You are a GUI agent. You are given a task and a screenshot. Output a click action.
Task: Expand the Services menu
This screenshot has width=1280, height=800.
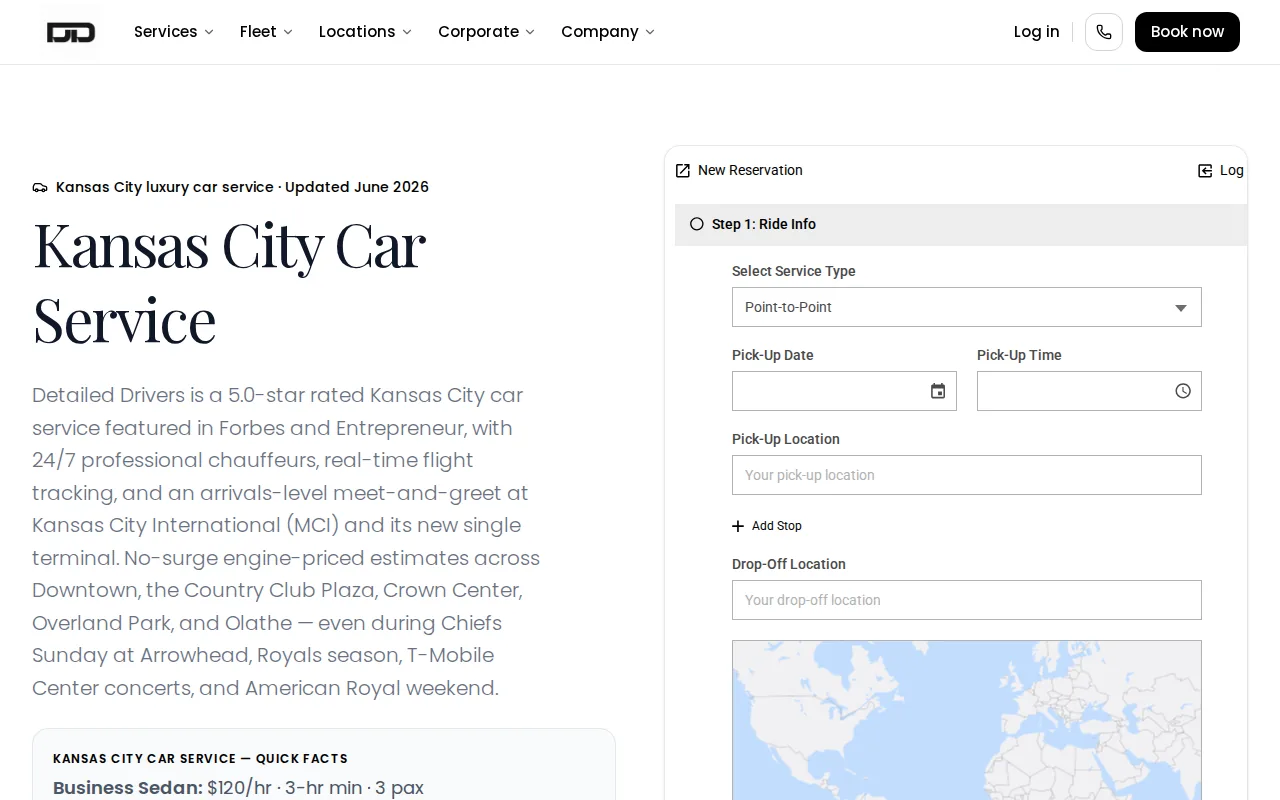174,32
